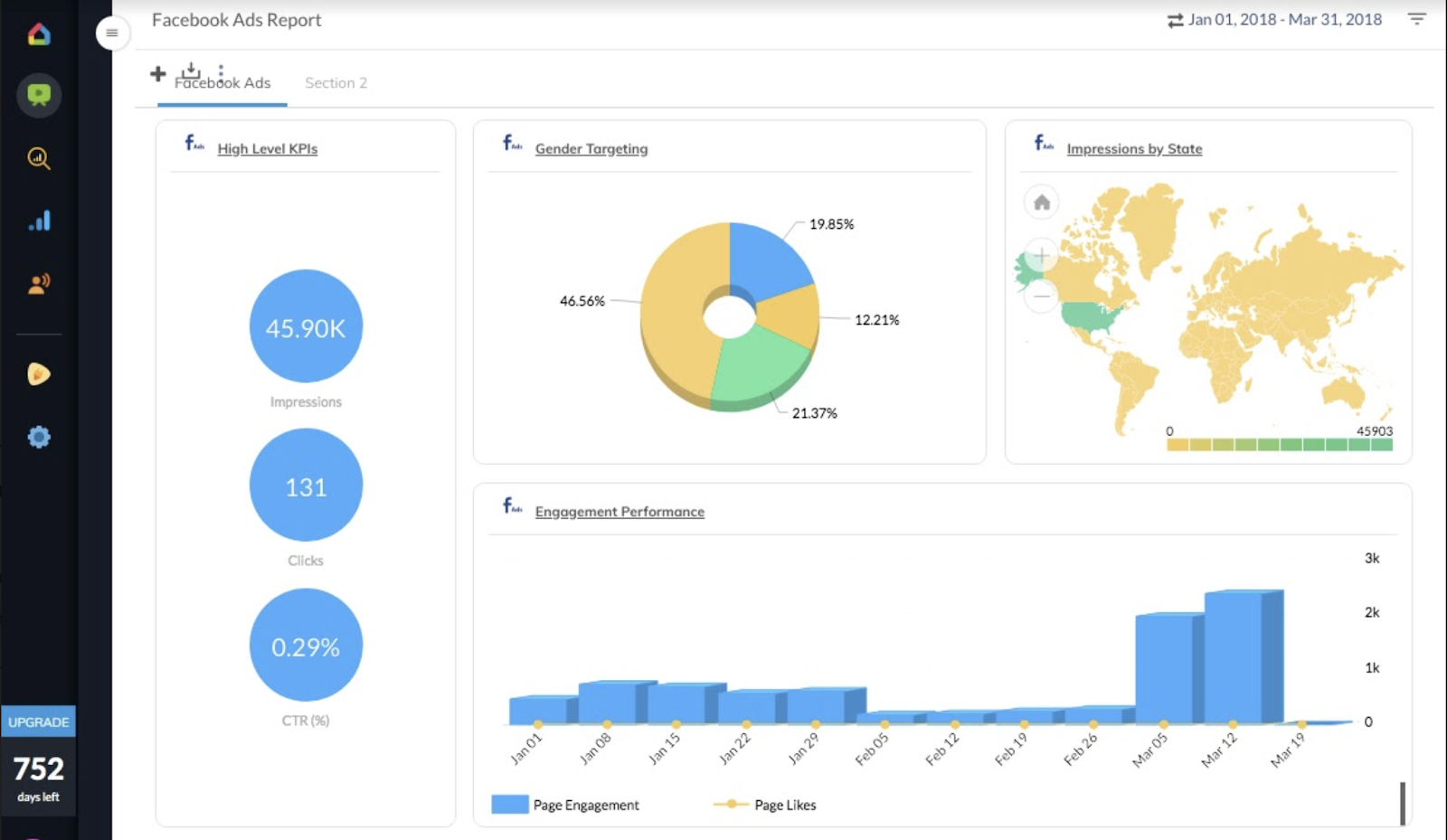Screen dimensions: 1447x840
Task: Open the person-with-sound listening sidebar icon
Action: pyautogui.click(x=39, y=284)
